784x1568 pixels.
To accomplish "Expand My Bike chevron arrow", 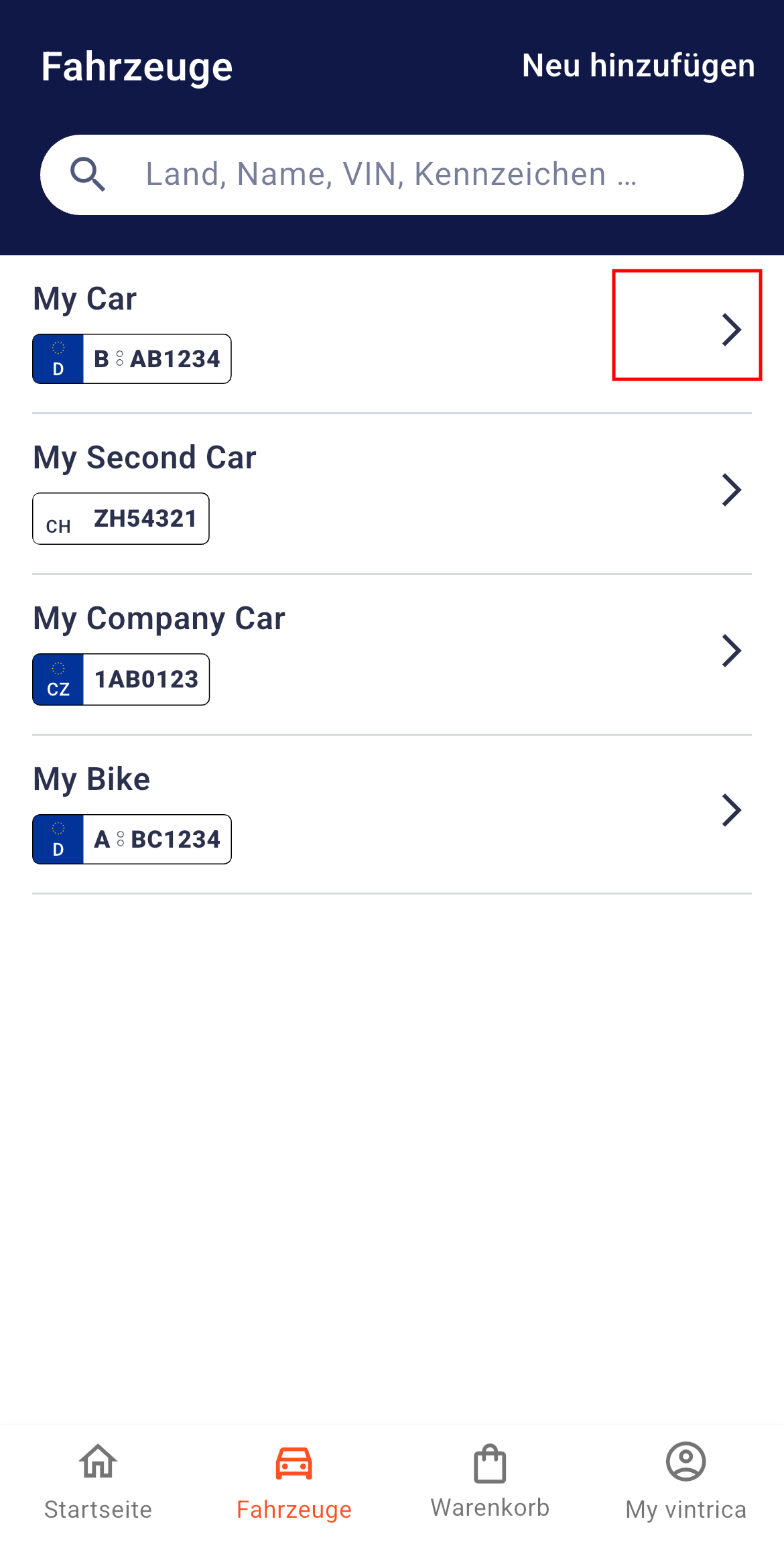I will [731, 810].
